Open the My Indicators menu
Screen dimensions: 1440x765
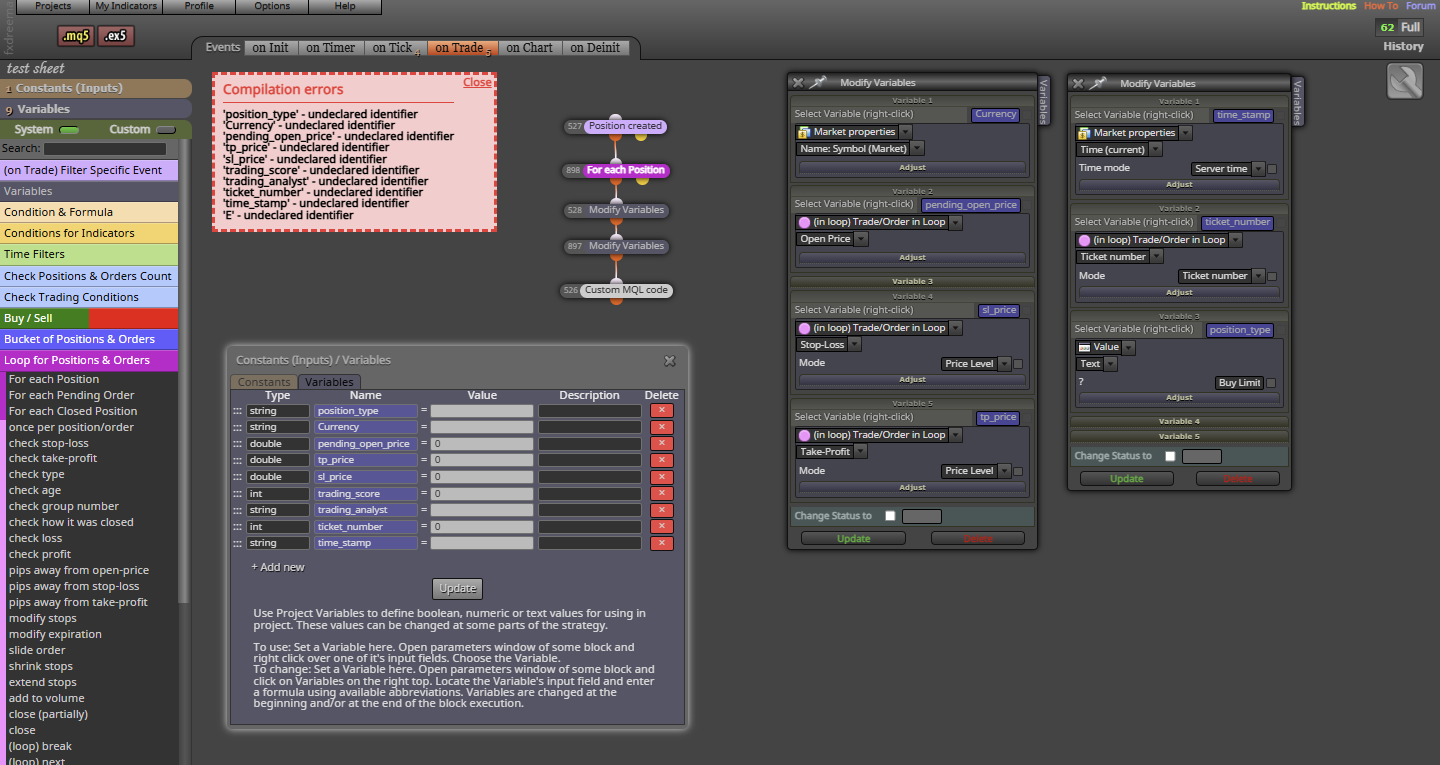coord(126,6)
